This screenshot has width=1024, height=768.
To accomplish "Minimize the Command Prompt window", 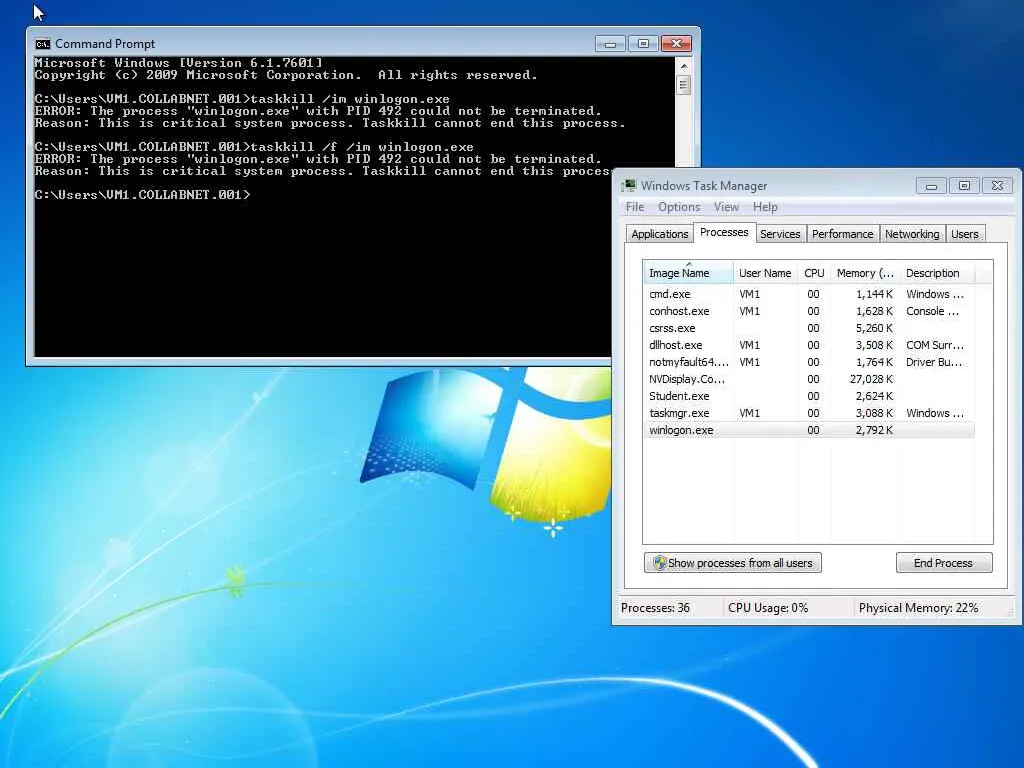I will 610,44.
